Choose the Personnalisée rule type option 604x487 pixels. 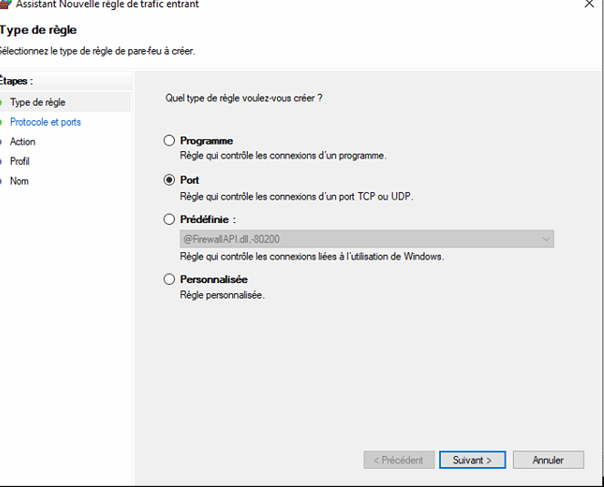[169, 279]
